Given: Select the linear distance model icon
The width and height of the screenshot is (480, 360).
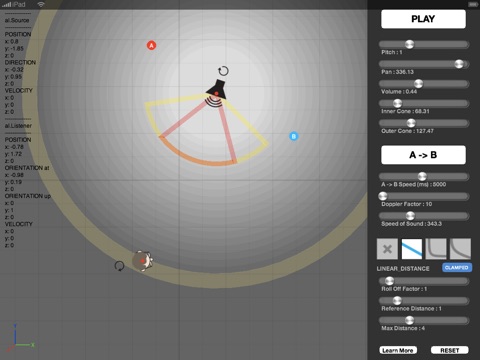Looking at the screenshot, I should point(412,249).
